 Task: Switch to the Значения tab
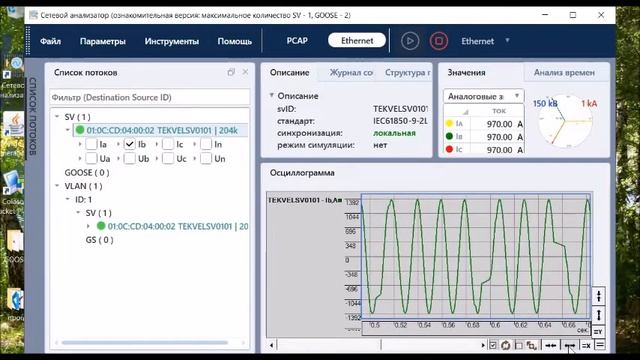point(466,73)
